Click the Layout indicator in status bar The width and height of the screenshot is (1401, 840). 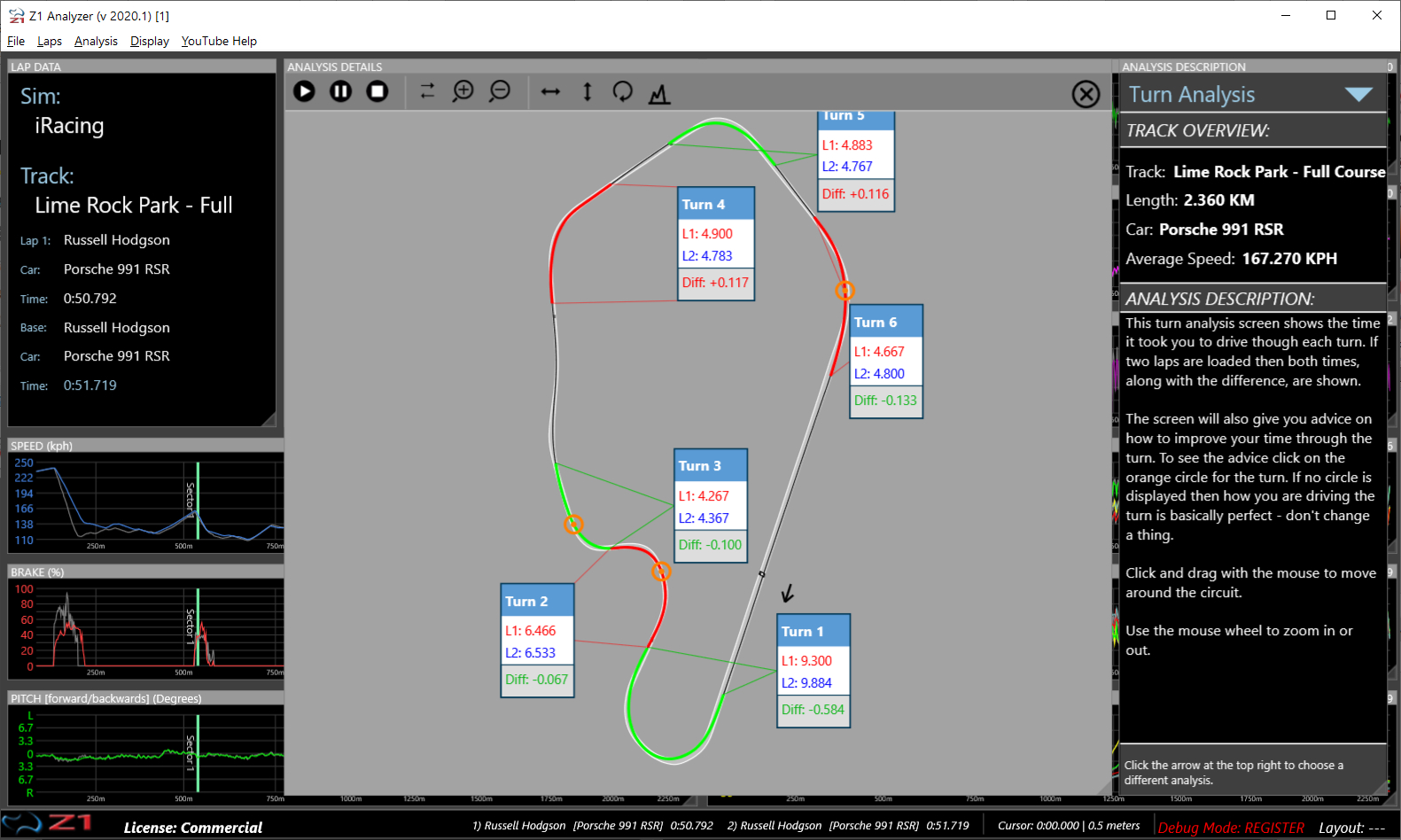pyautogui.click(x=1351, y=828)
